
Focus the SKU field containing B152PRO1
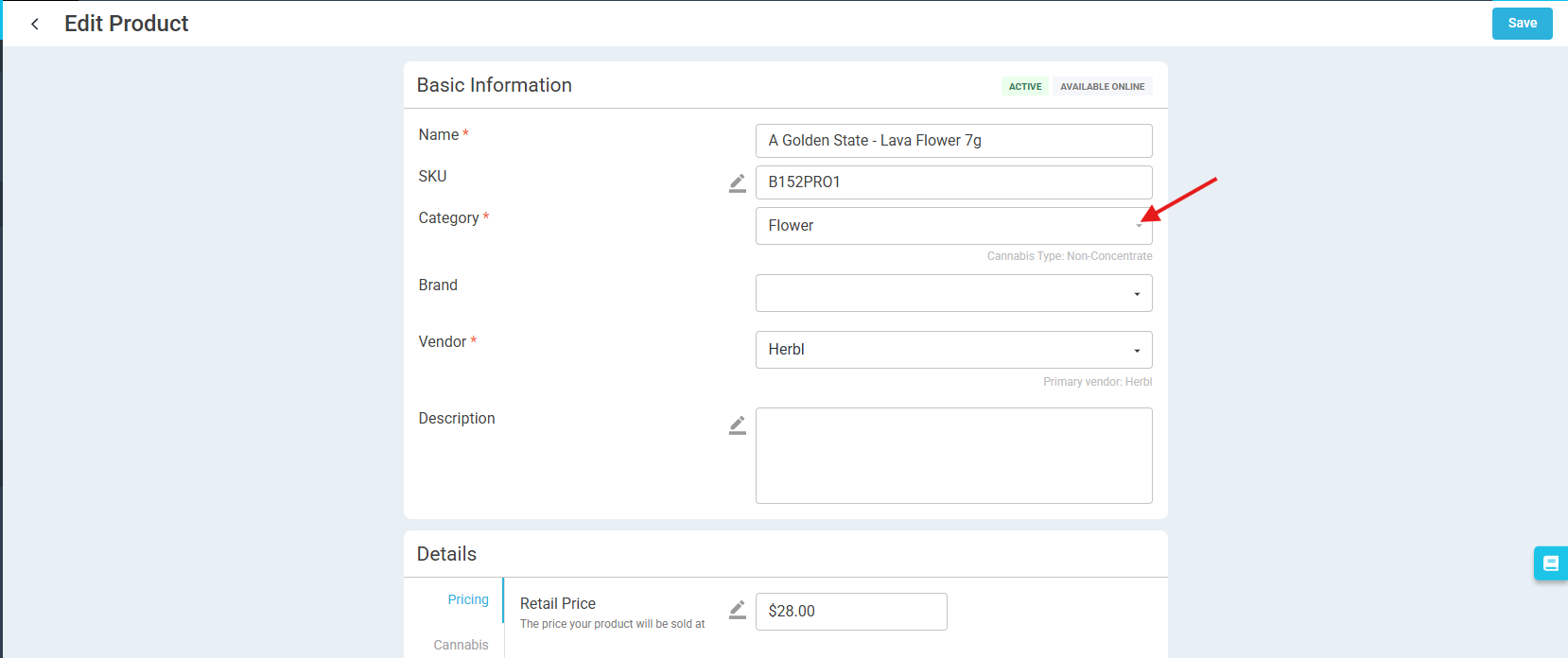point(953,182)
